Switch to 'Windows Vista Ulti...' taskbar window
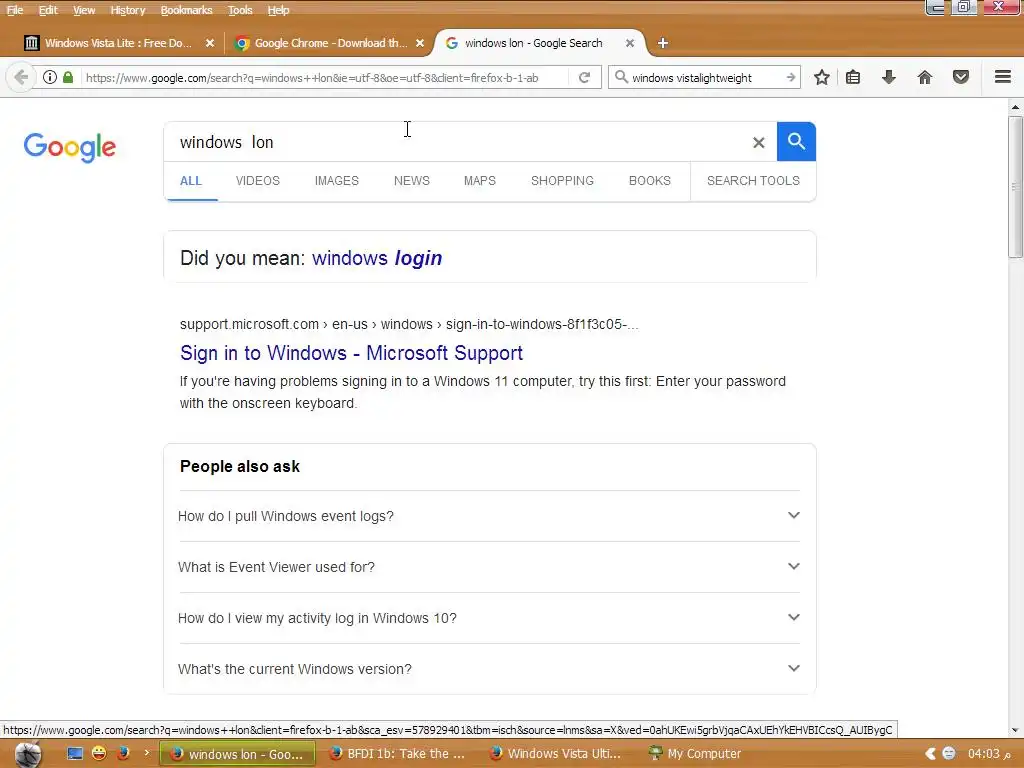1024x768 pixels. (x=556, y=754)
